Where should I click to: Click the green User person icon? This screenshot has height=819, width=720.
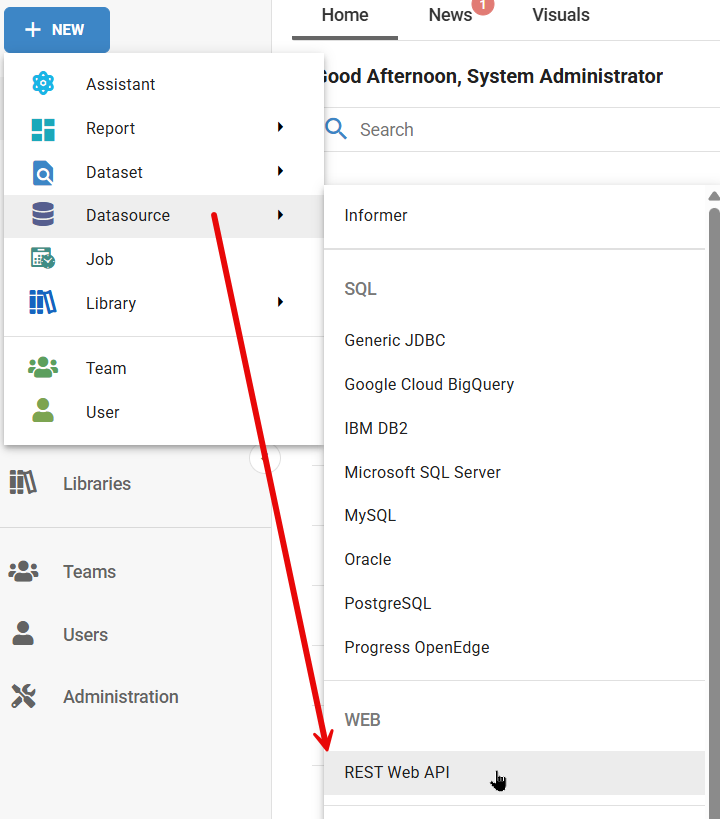click(43, 412)
